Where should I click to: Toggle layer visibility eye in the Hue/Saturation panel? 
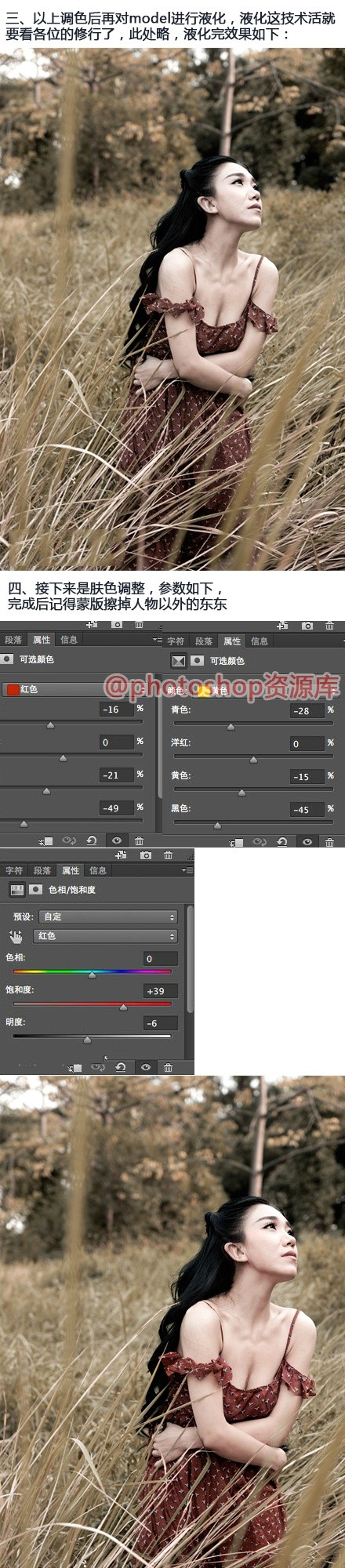146,1067
